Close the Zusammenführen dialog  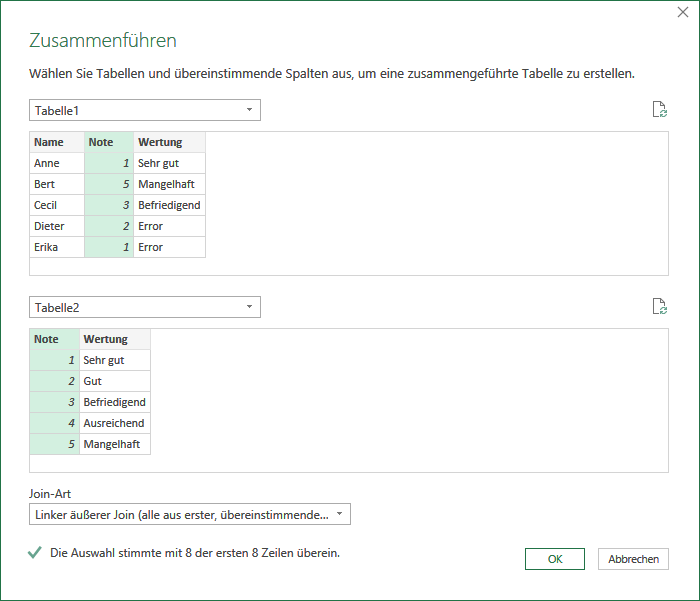683,12
